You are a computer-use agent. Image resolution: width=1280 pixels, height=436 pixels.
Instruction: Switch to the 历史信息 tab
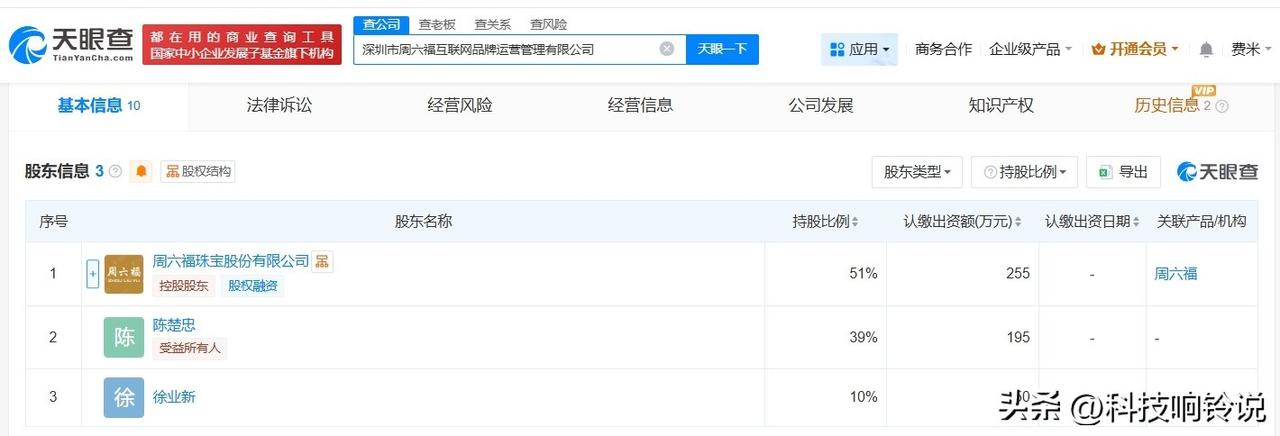point(1166,105)
